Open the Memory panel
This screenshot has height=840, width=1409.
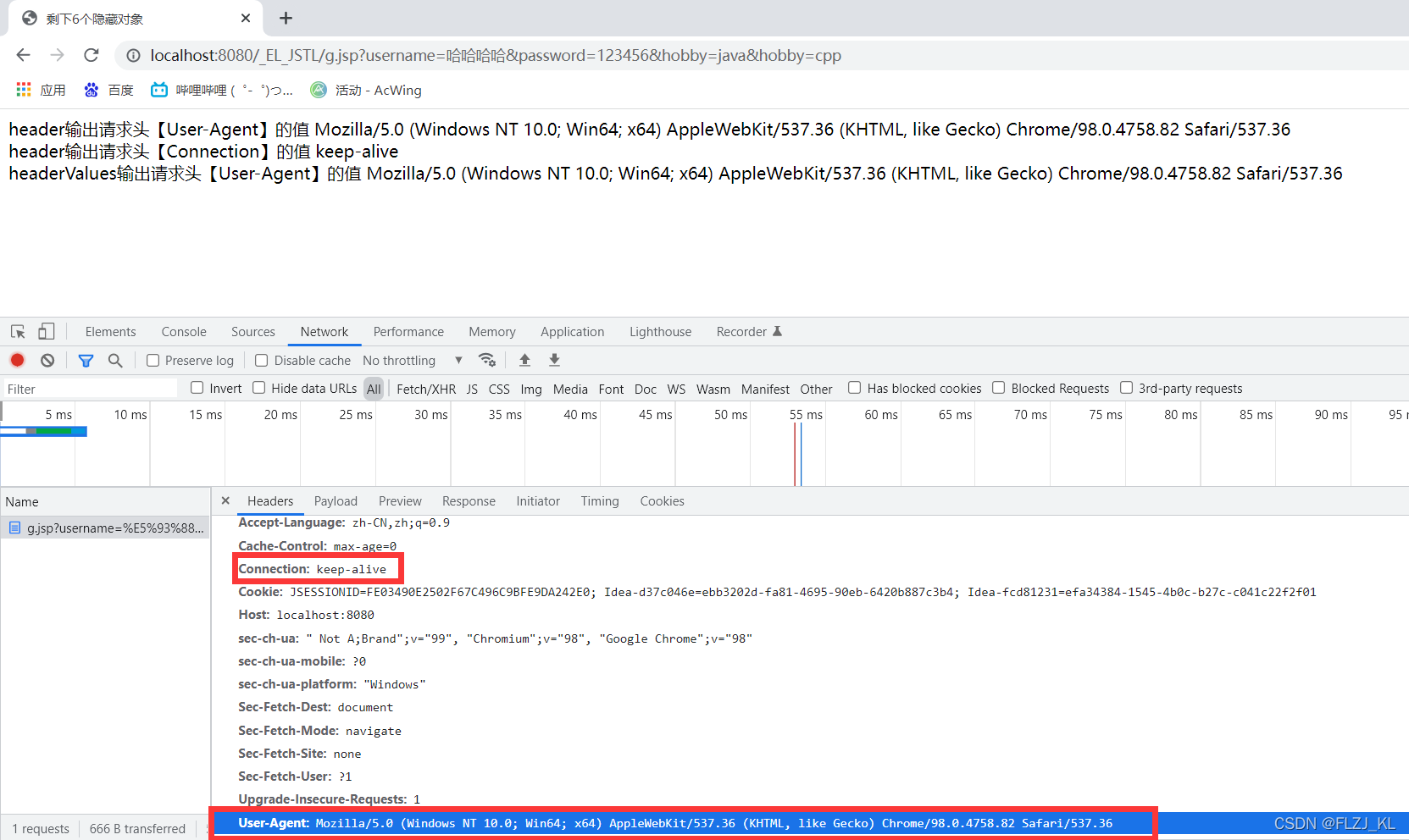[492, 332]
